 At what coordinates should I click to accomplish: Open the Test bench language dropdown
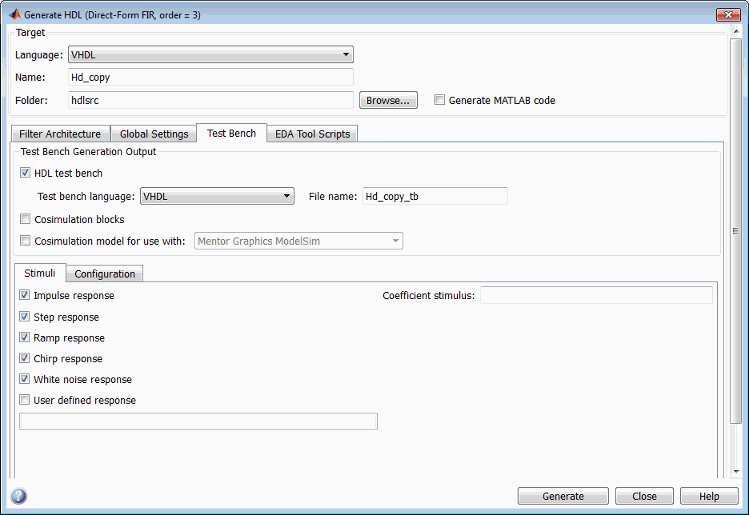click(217, 196)
